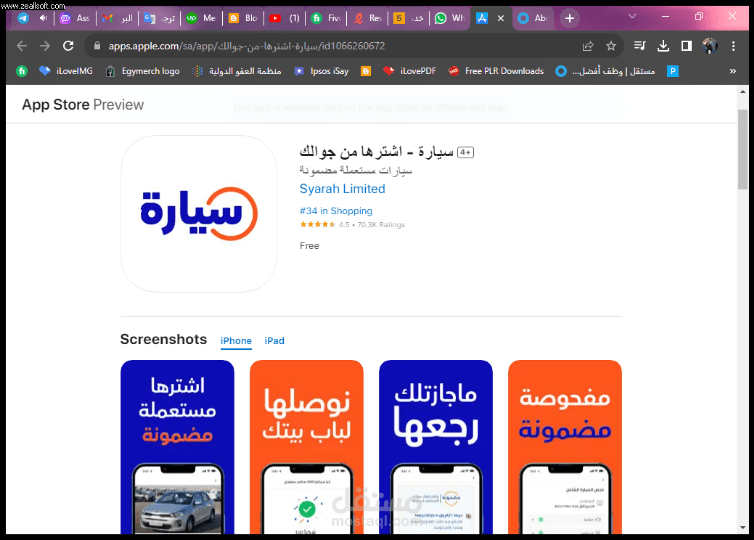Click the page vertical scrollbar thumb

742,149
